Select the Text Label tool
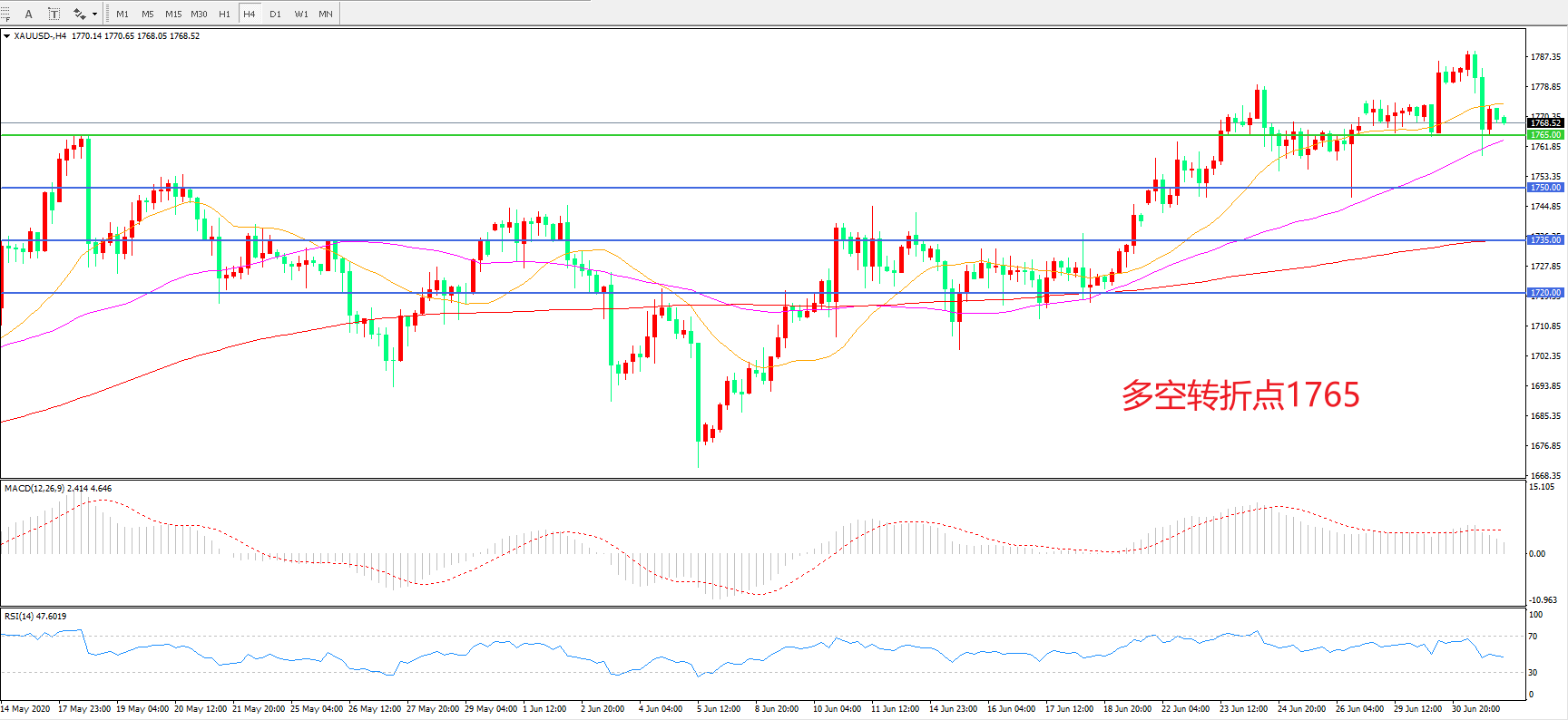 point(54,14)
